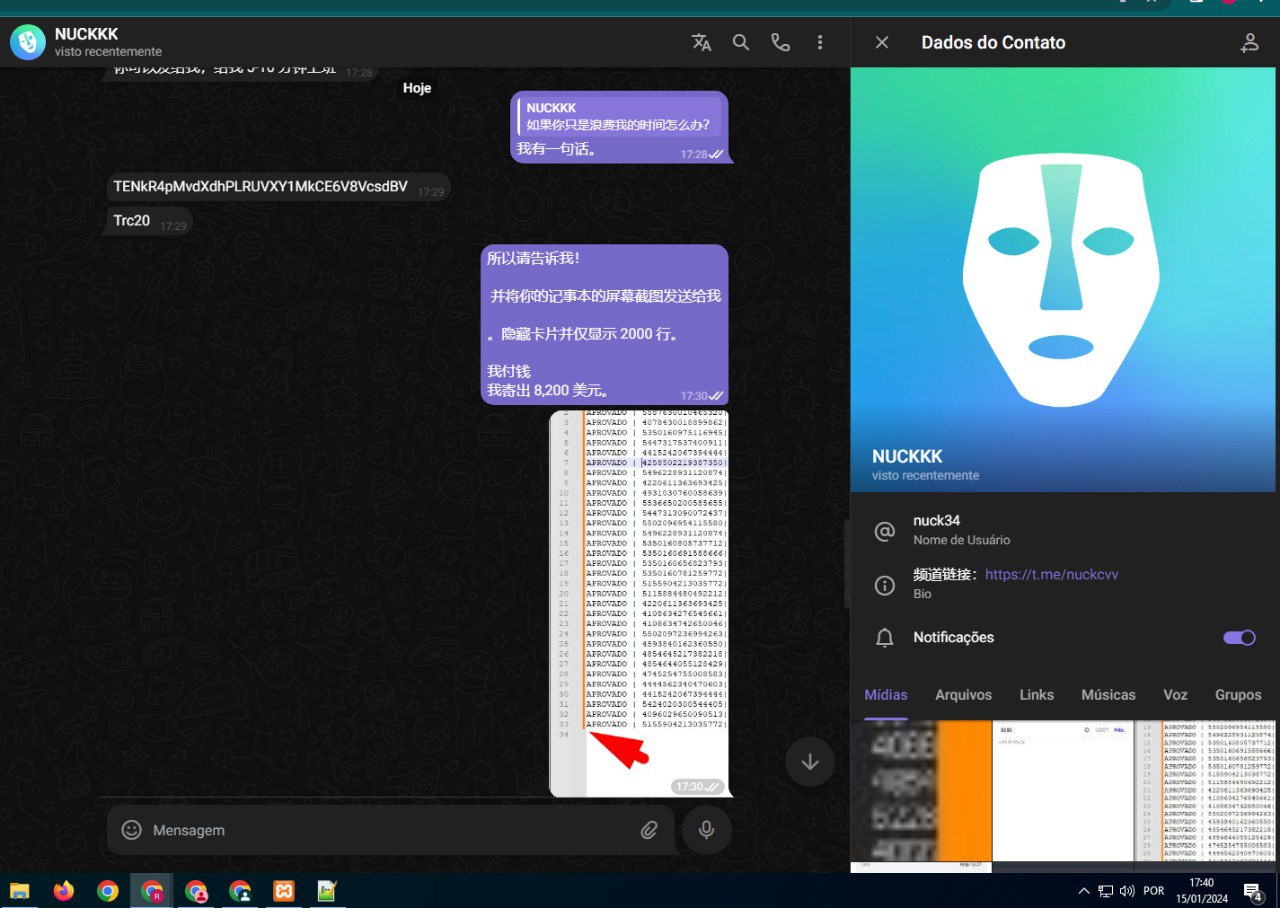The image size is (1280, 908).
Task: Start a voice call with NUCKKK
Action: [x=780, y=42]
